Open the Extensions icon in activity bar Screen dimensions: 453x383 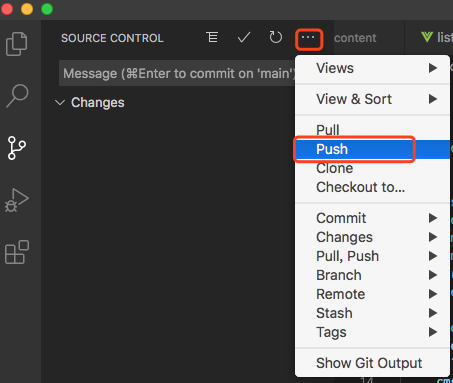[x=17, y=252]
